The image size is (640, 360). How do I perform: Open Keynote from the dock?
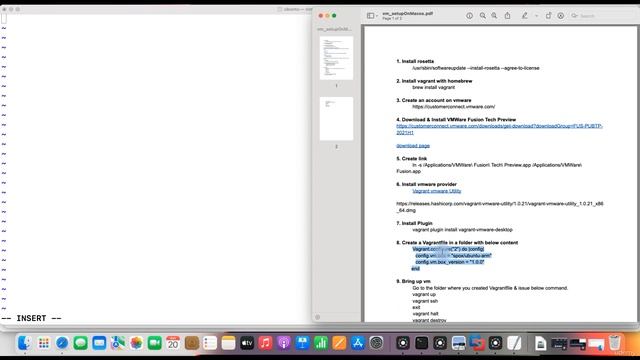(x=302, y=343)
